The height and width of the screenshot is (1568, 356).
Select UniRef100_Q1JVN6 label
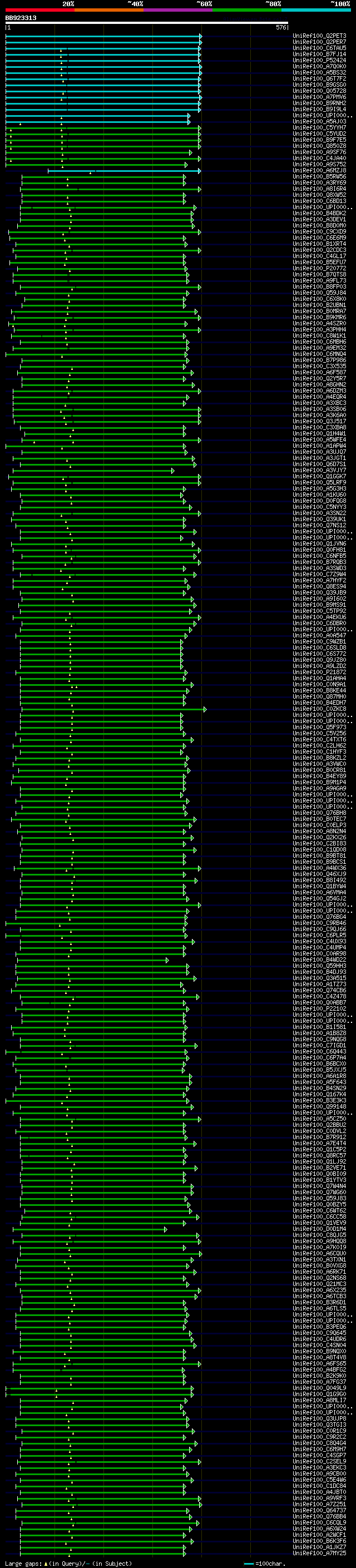click(319, 543)
